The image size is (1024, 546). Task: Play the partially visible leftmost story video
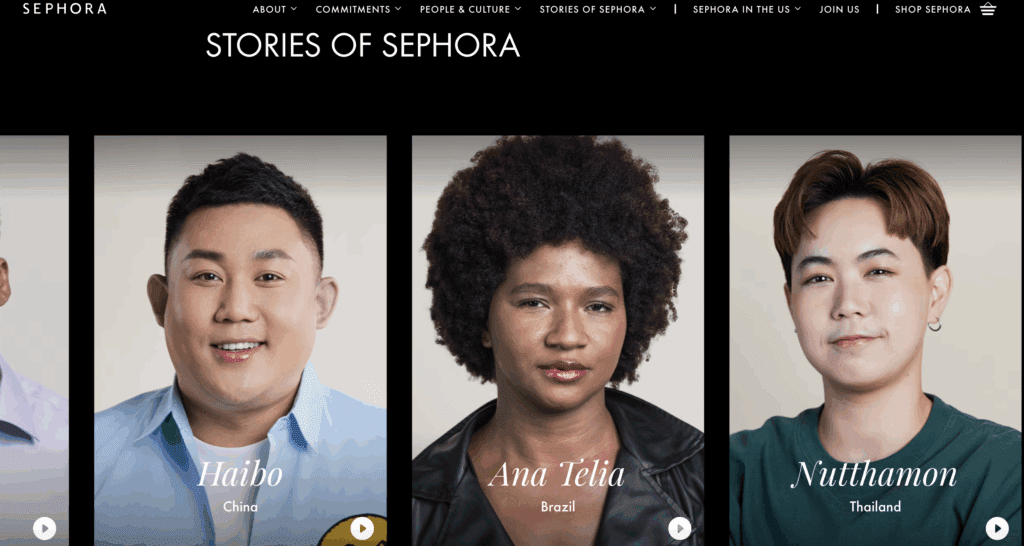pyautogui.click(x=44, y=528)
